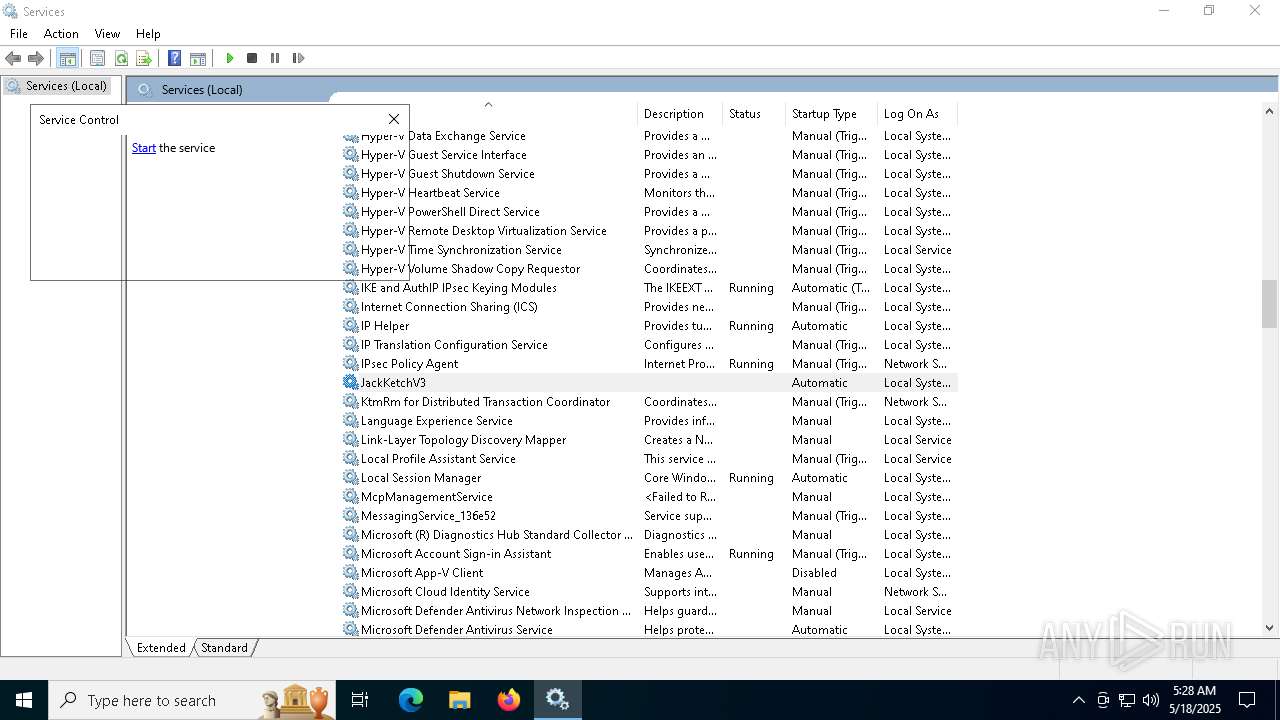Select Services (Local) in the left tree
The width and height of the screenshot is (1280, 720).
pyautogui.click(x=66, y=86)
